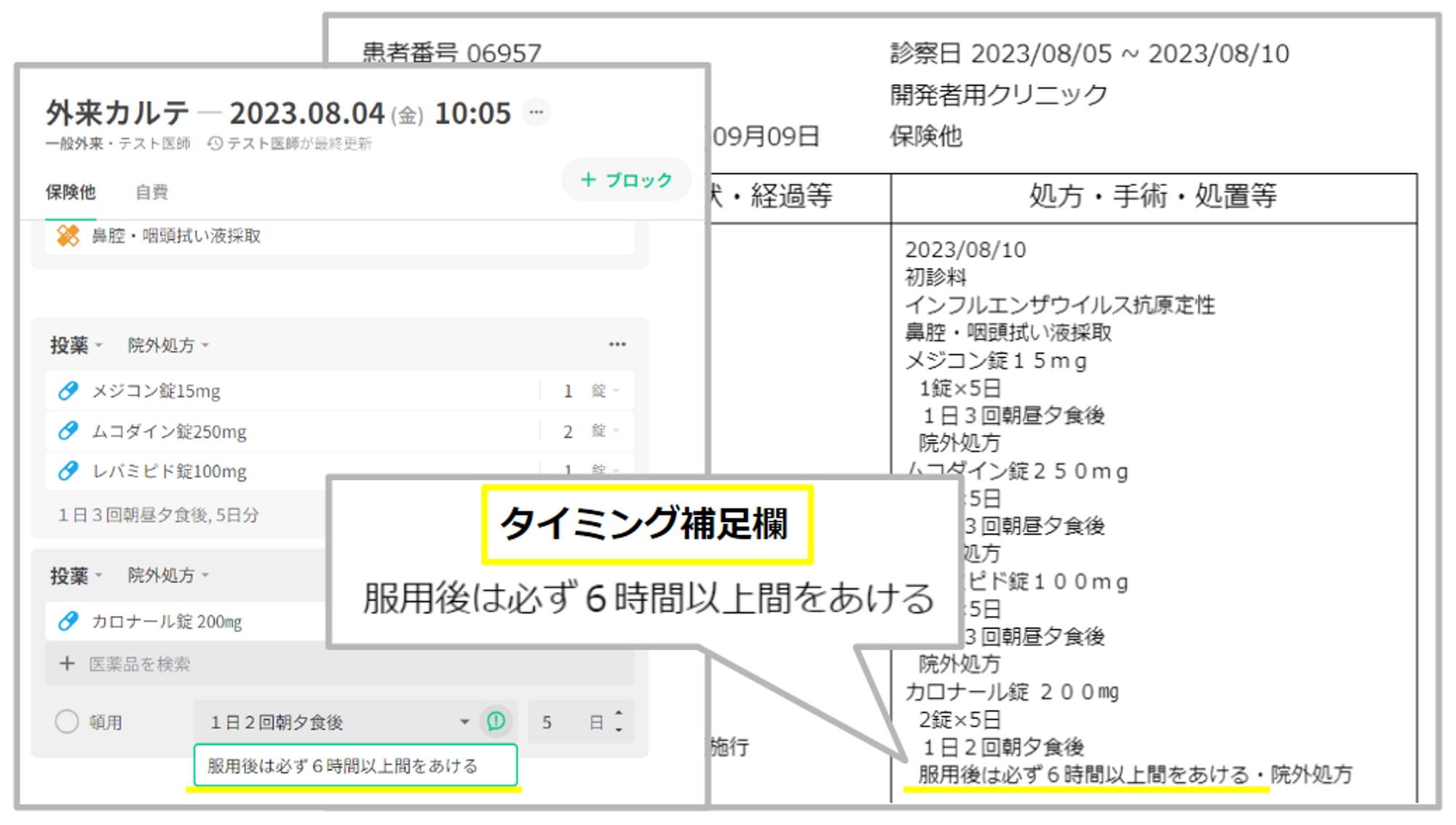Click the ＋ブロック button

click(626, 180)
